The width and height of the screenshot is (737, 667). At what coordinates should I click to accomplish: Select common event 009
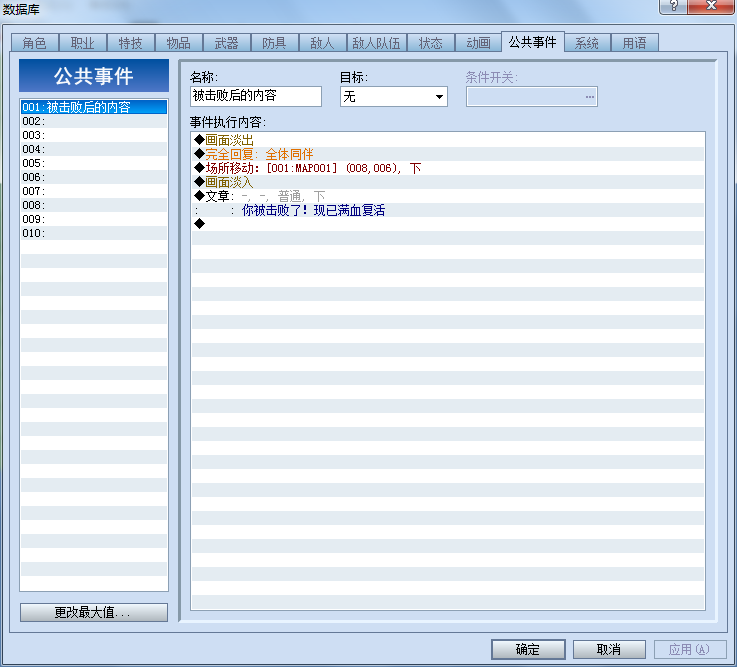coord(94,219)
